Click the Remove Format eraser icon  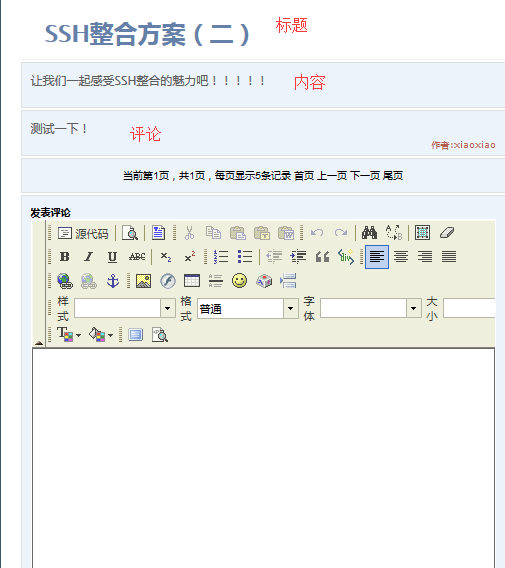(x=447, y=233)
